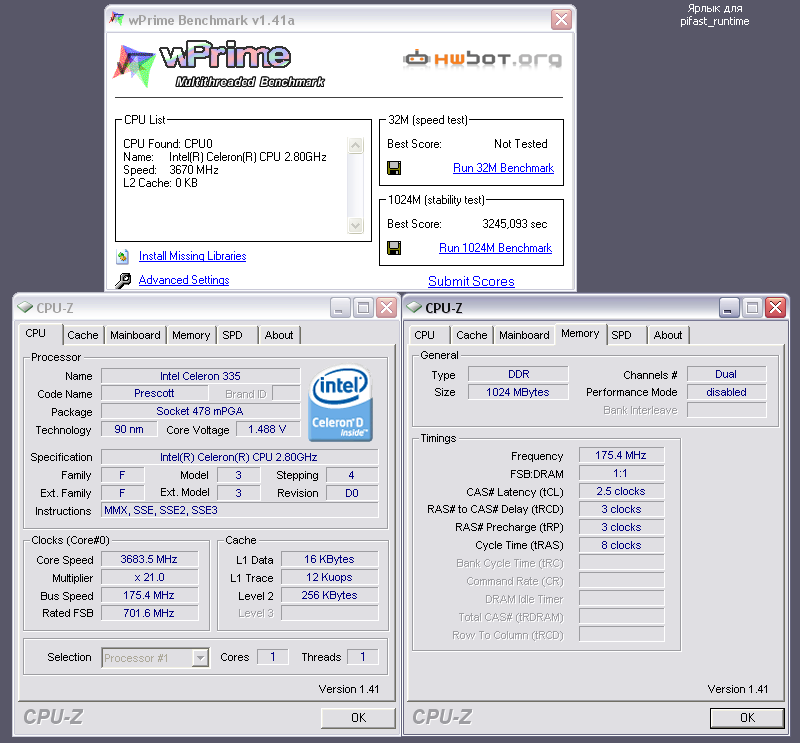Click the Intel Celeron D inside logo
Image resolution: width=800 pixels, height=743 pixels.
[x=340, y=403]
